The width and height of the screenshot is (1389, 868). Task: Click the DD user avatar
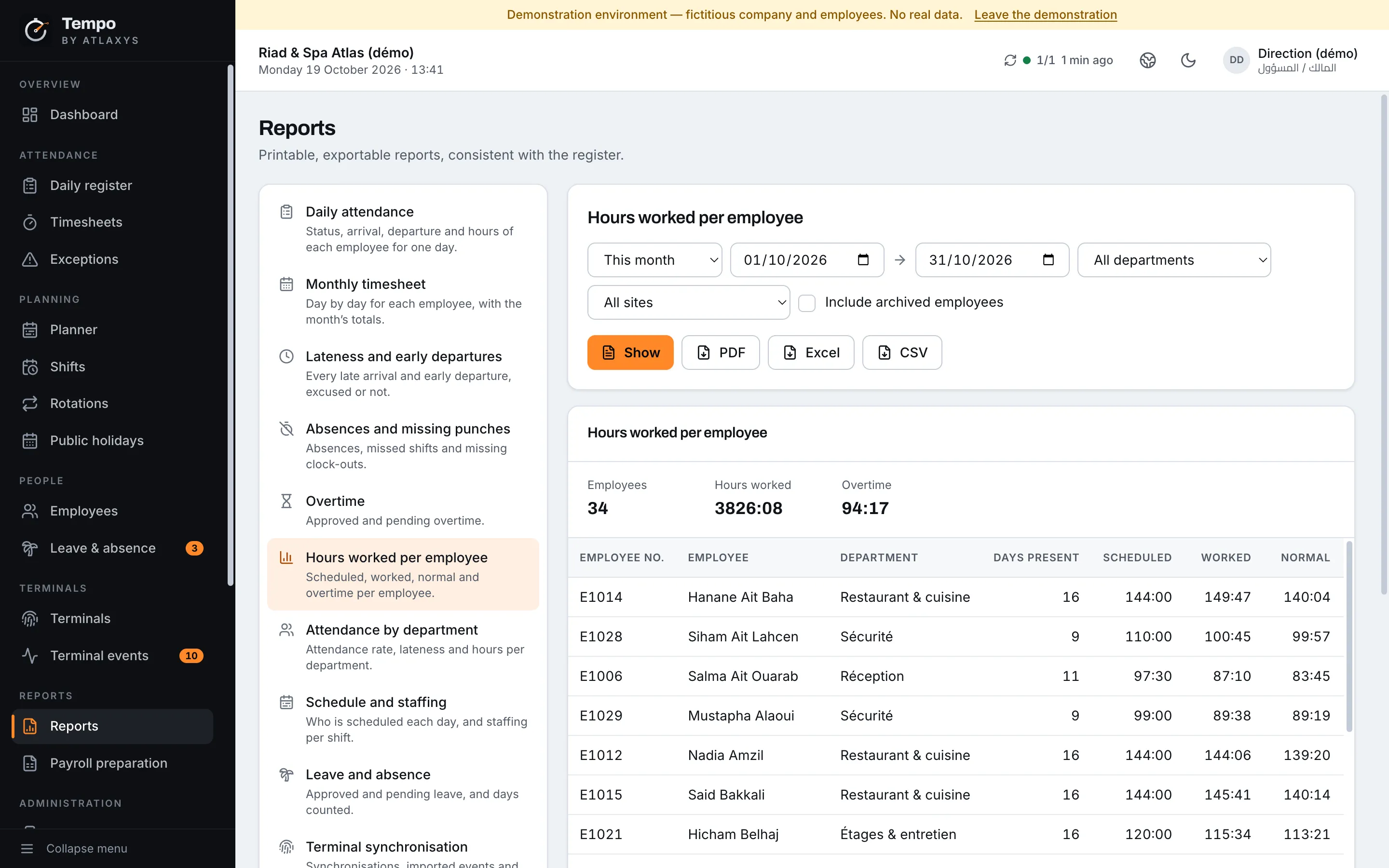1236,60
